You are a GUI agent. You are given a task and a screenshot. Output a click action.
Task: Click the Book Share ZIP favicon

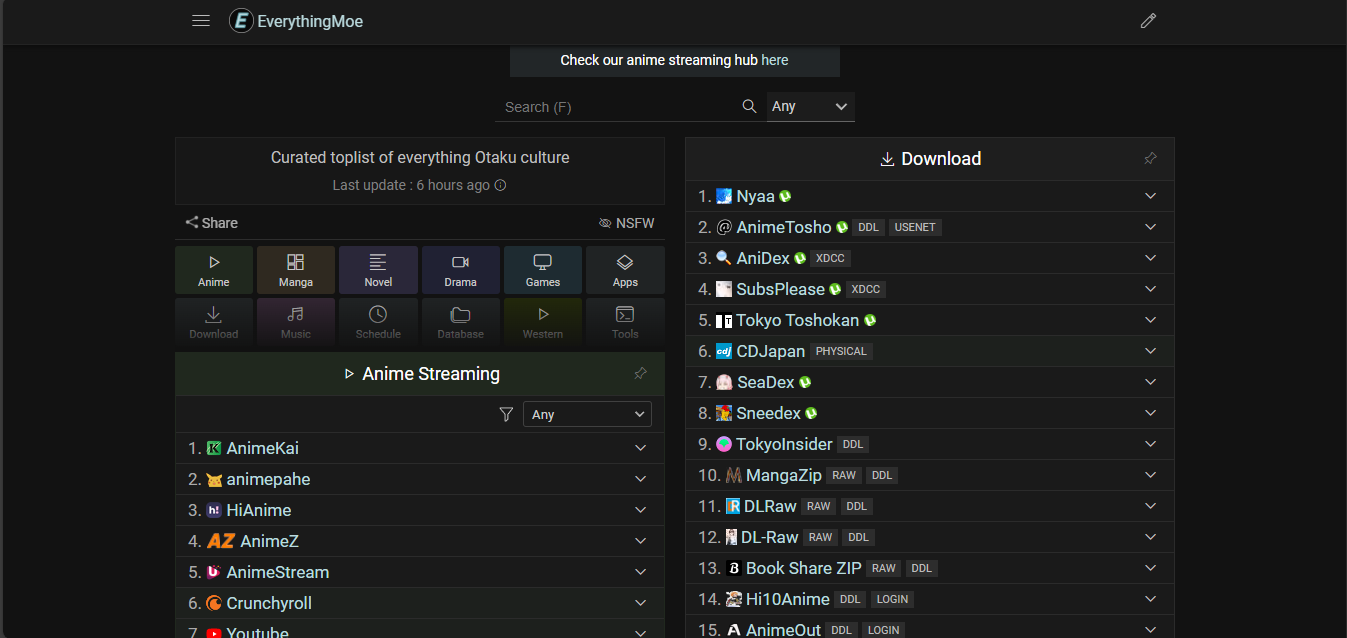tap(734, 568)
